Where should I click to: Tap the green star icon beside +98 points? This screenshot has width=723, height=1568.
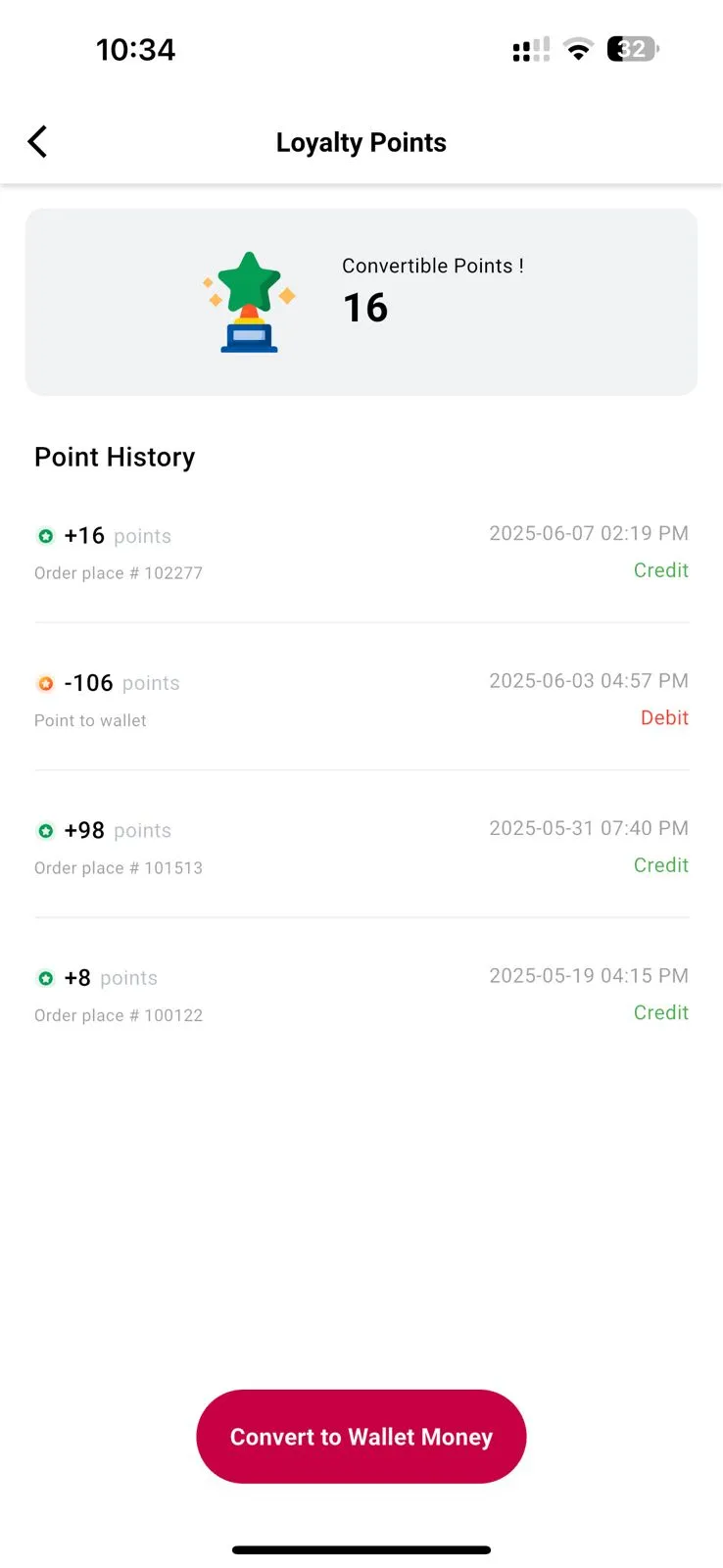(x=45, y=831)
